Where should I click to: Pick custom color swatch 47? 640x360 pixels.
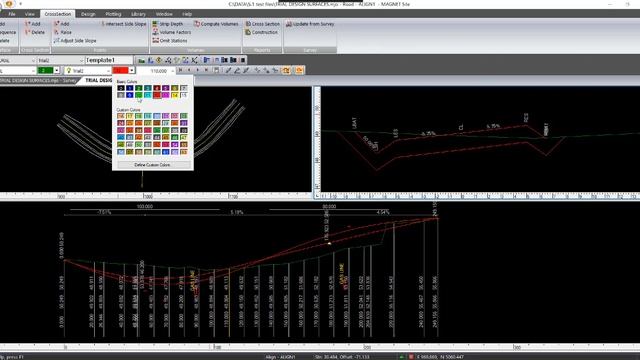tap(183, 138)
